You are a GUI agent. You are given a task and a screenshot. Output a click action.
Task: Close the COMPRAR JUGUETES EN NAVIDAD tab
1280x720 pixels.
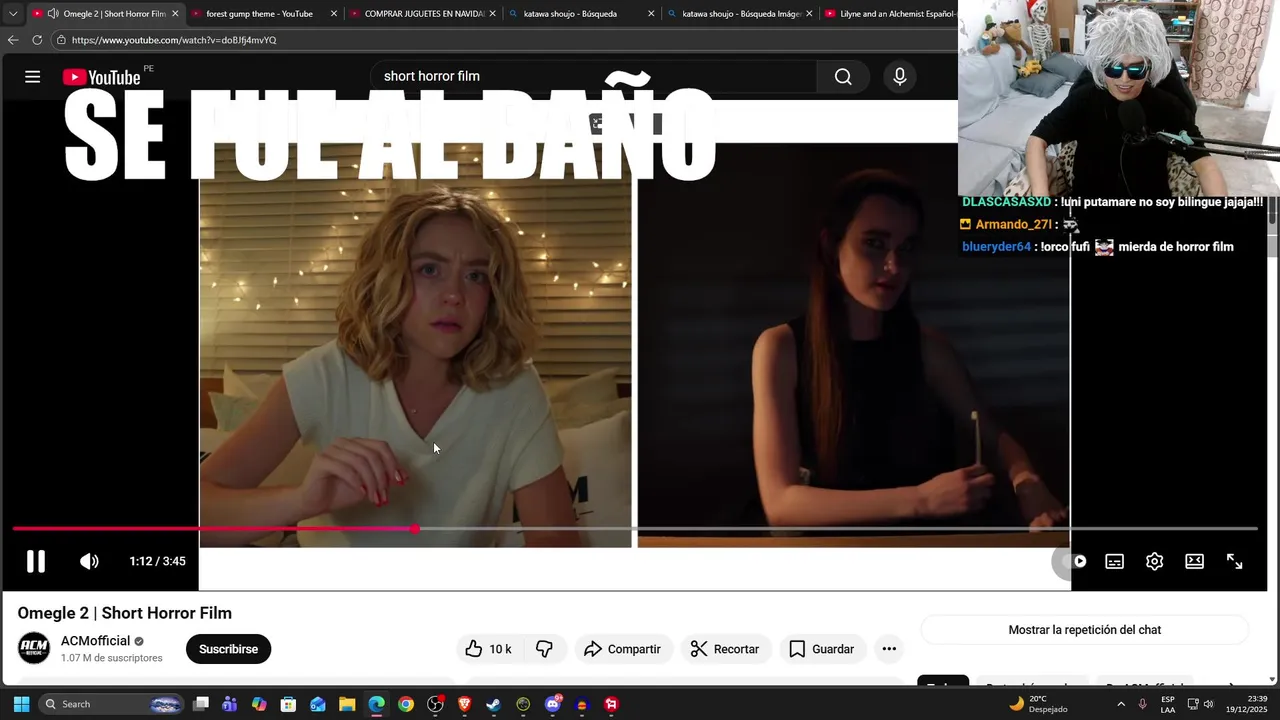point(492,14)
